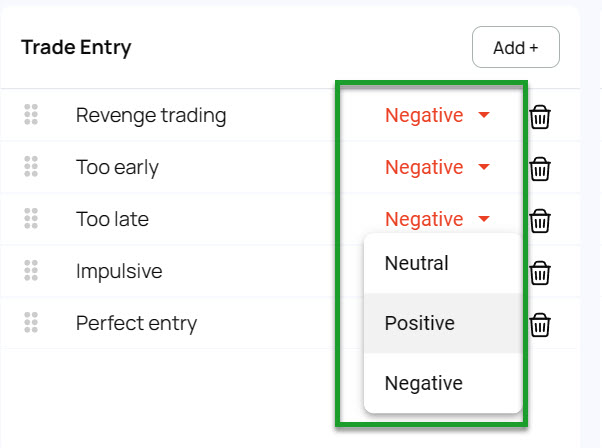Click drag handle beside Perfect entry
602x448 pixels.
point(31,323)
